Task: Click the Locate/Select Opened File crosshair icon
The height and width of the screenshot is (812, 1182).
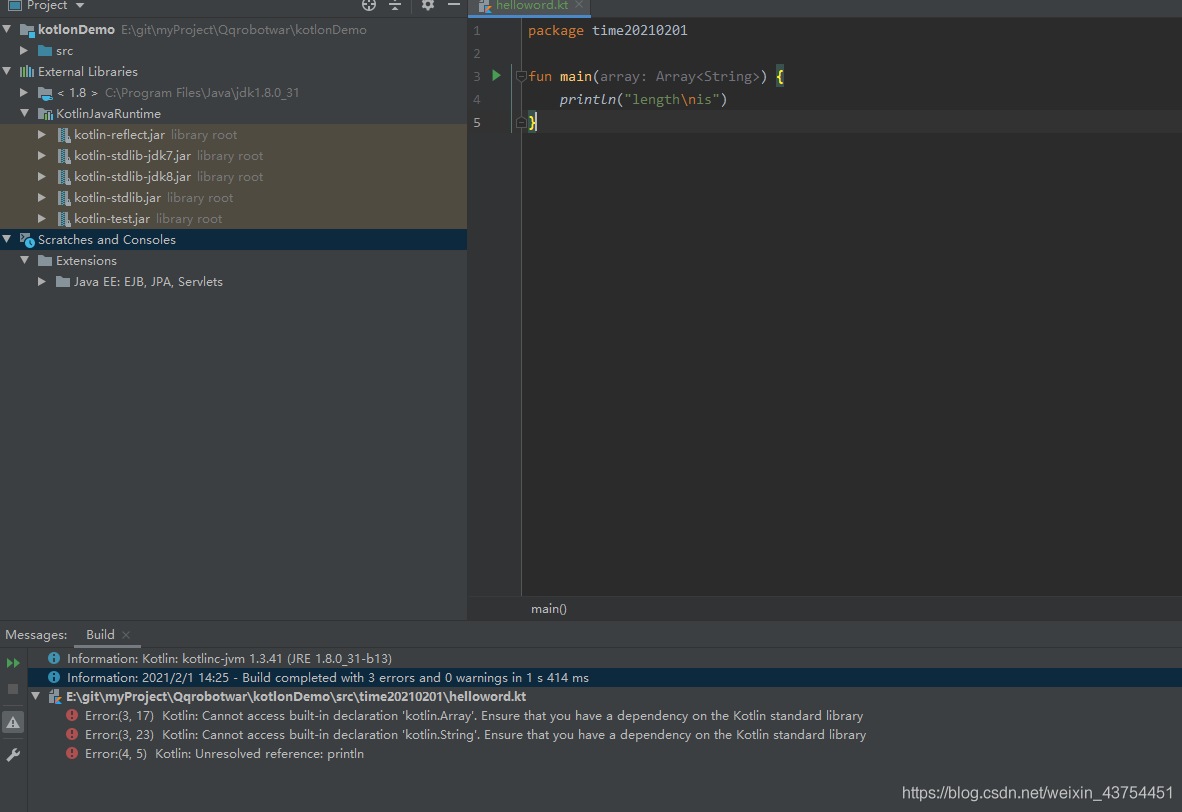Action: [x=369, y=5]
